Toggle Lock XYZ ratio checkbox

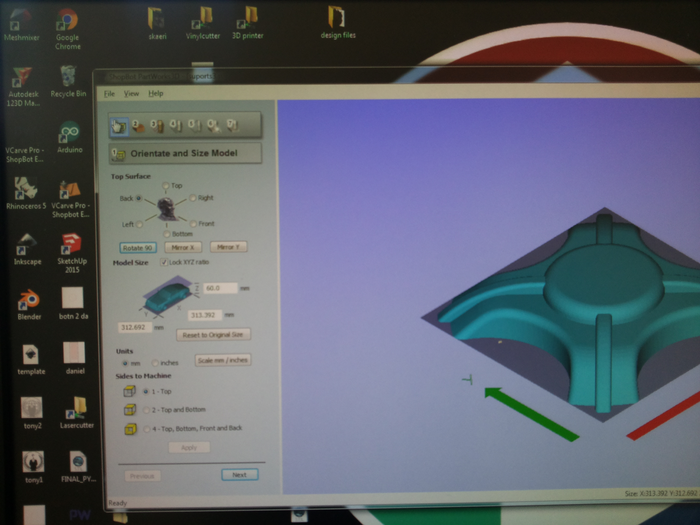(x=164, y=262)
